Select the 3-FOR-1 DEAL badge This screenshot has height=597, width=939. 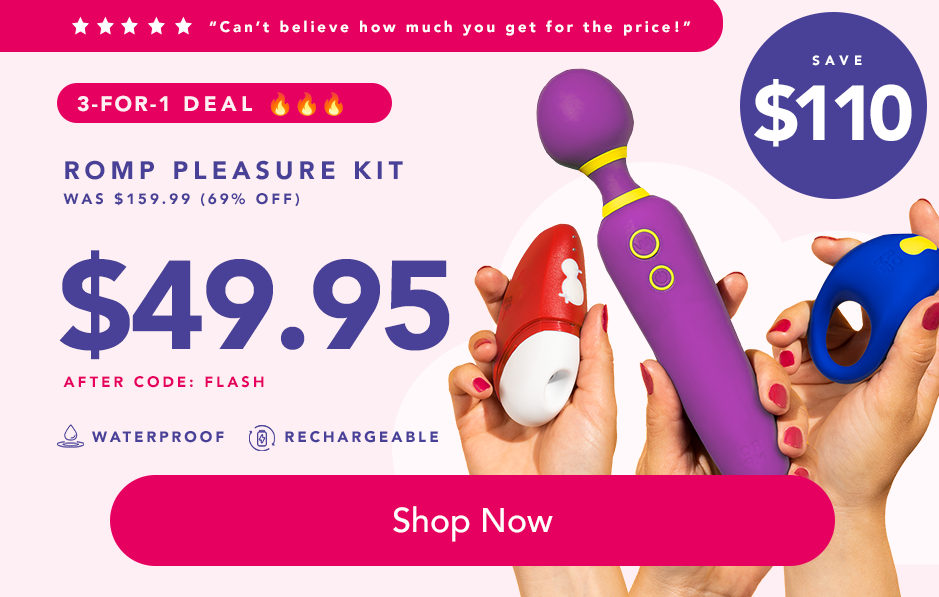pyautogui.click(x=225, y=103)
